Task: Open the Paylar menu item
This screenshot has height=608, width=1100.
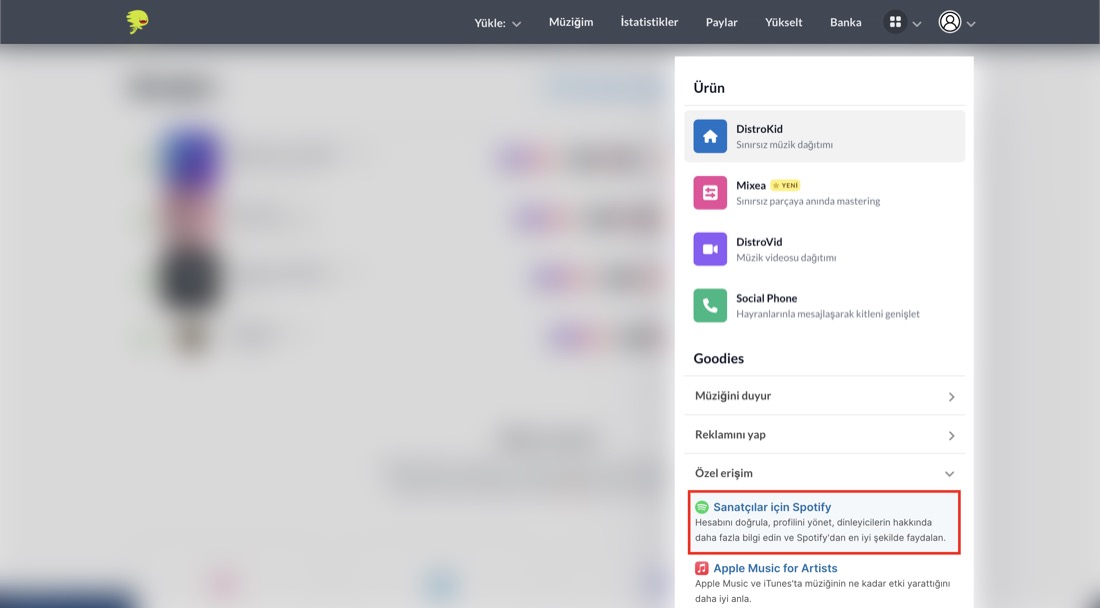Action: click(721, 22)
